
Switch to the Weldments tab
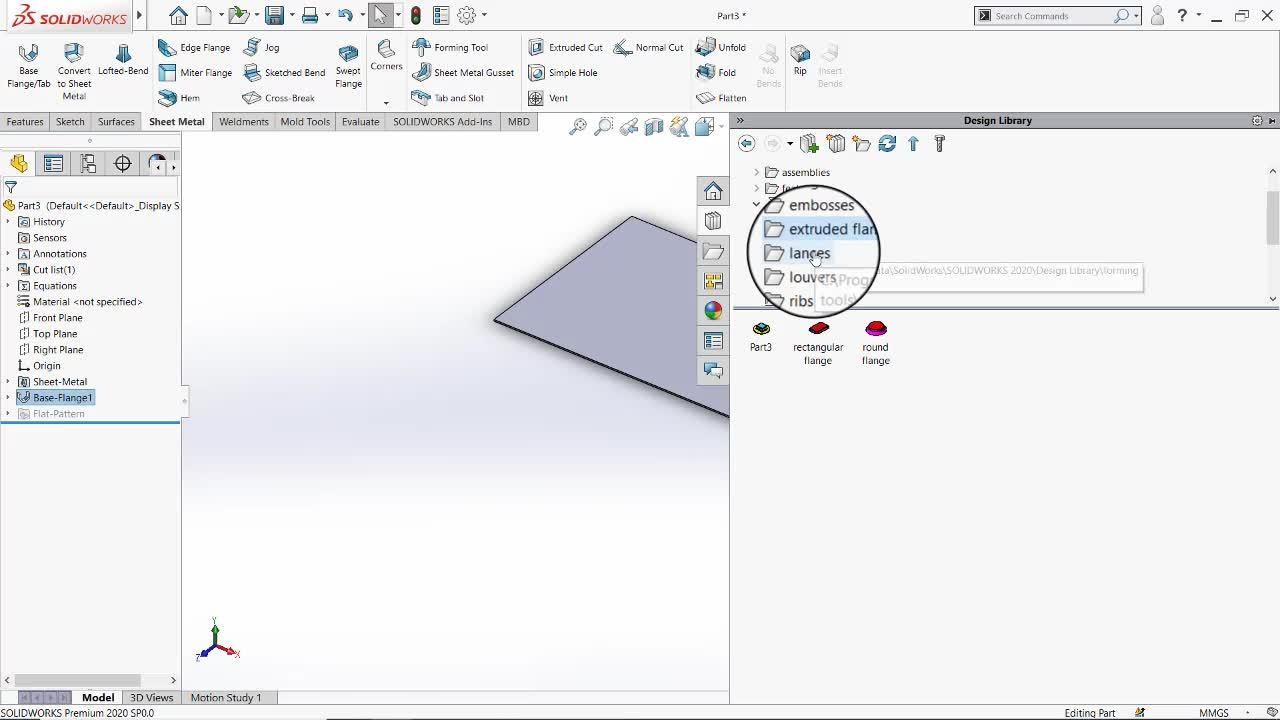(244, 122)
